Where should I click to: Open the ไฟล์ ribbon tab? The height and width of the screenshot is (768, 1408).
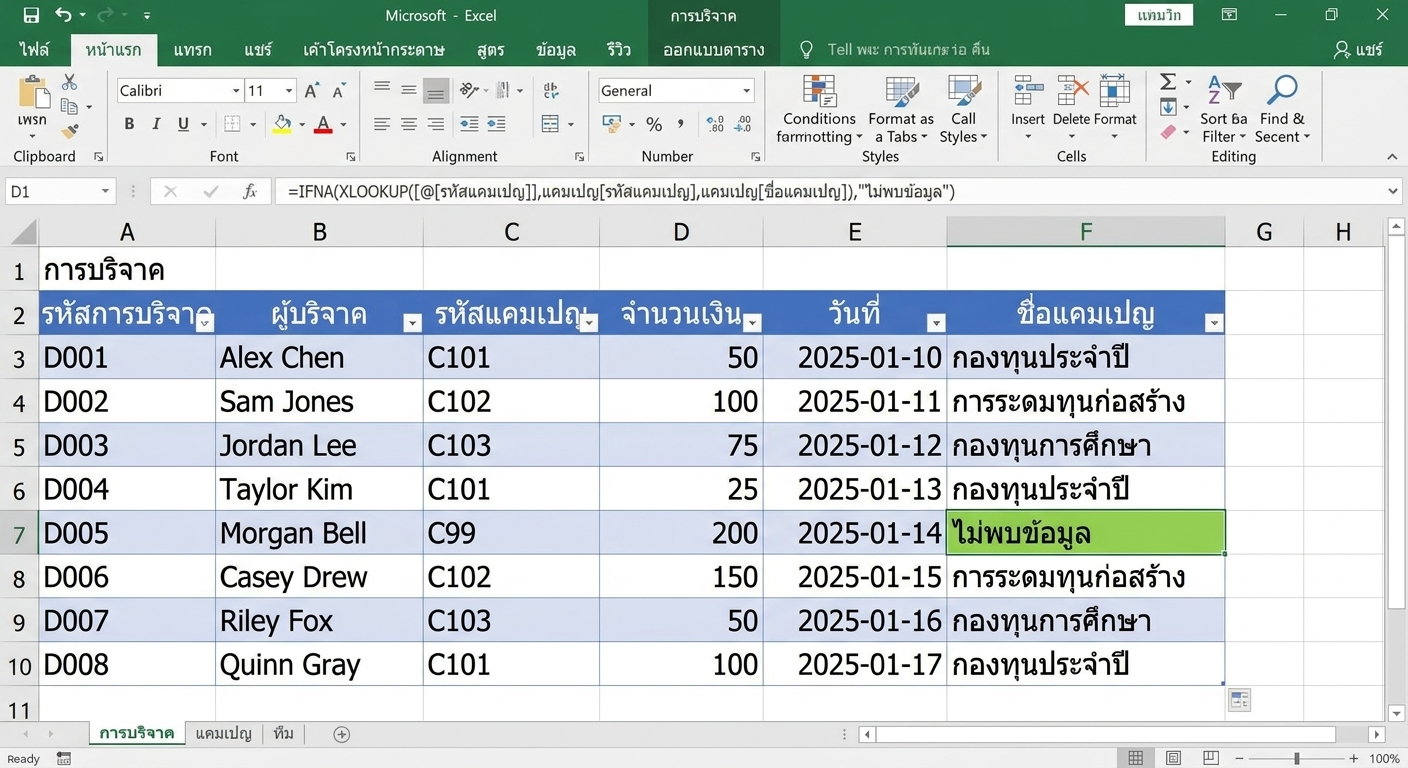[x=34, y=49]
